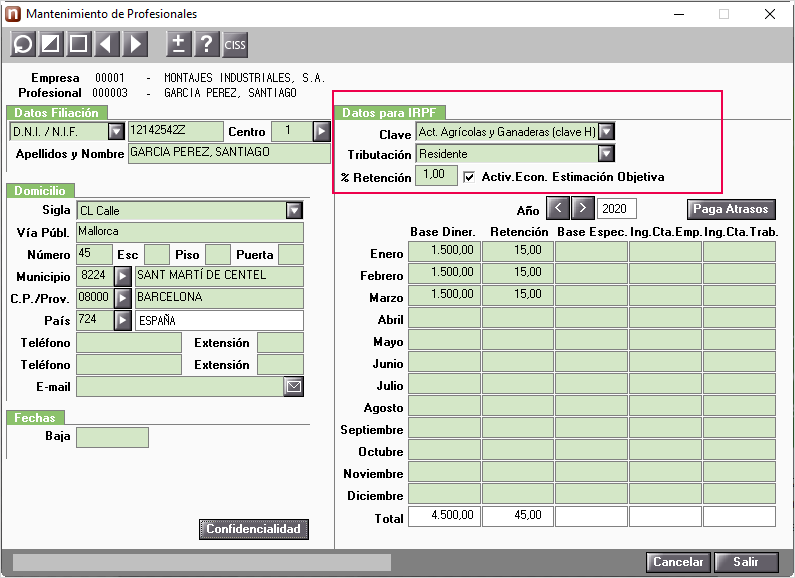Click the SANT MARTÍ DE CENTEL municipality name
The image size is (795, 578).
coord(219,276)
